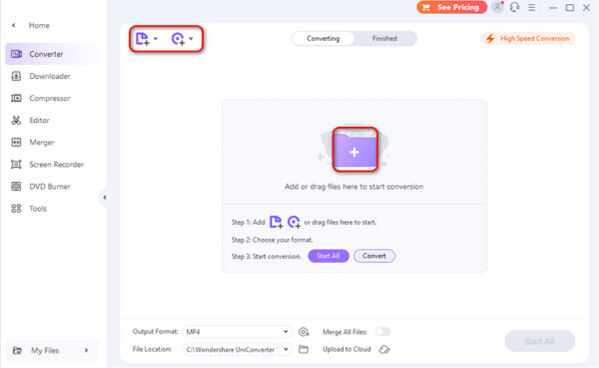
Task: Open the Load DVD dropdown arrow
Action: (x=191, y=39)
